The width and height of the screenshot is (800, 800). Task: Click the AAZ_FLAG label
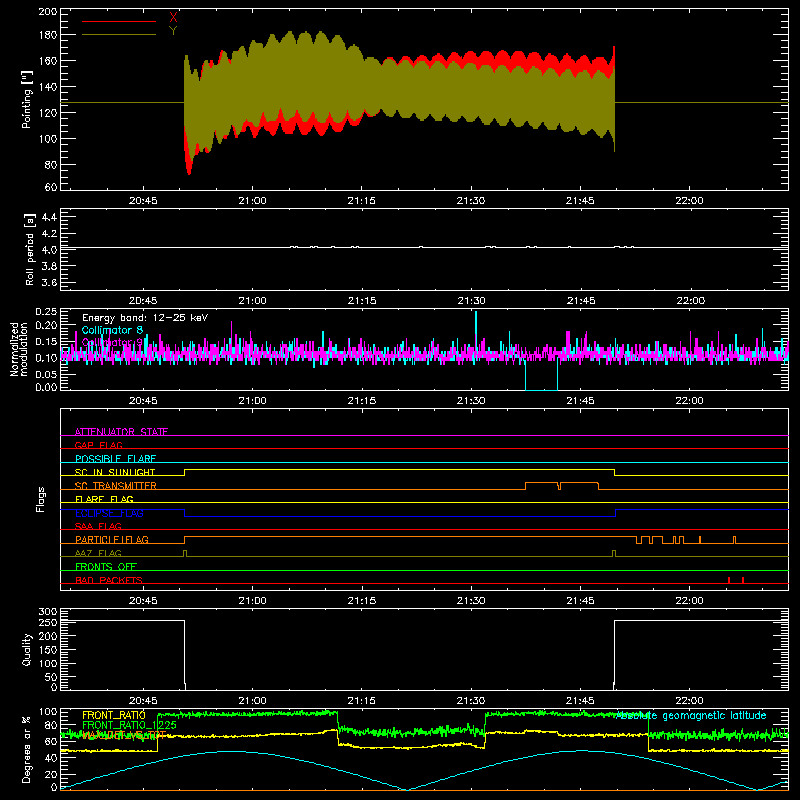click(98, 553)
